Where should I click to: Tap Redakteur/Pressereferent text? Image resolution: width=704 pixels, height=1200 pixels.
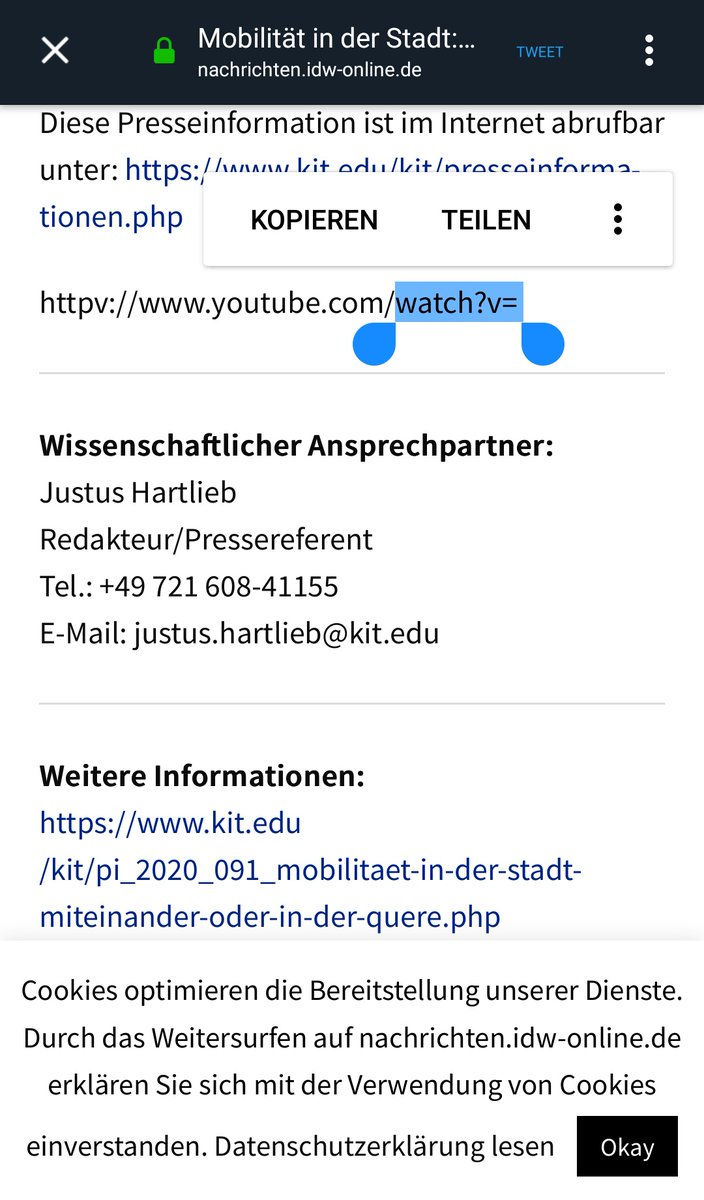point(206,539)
